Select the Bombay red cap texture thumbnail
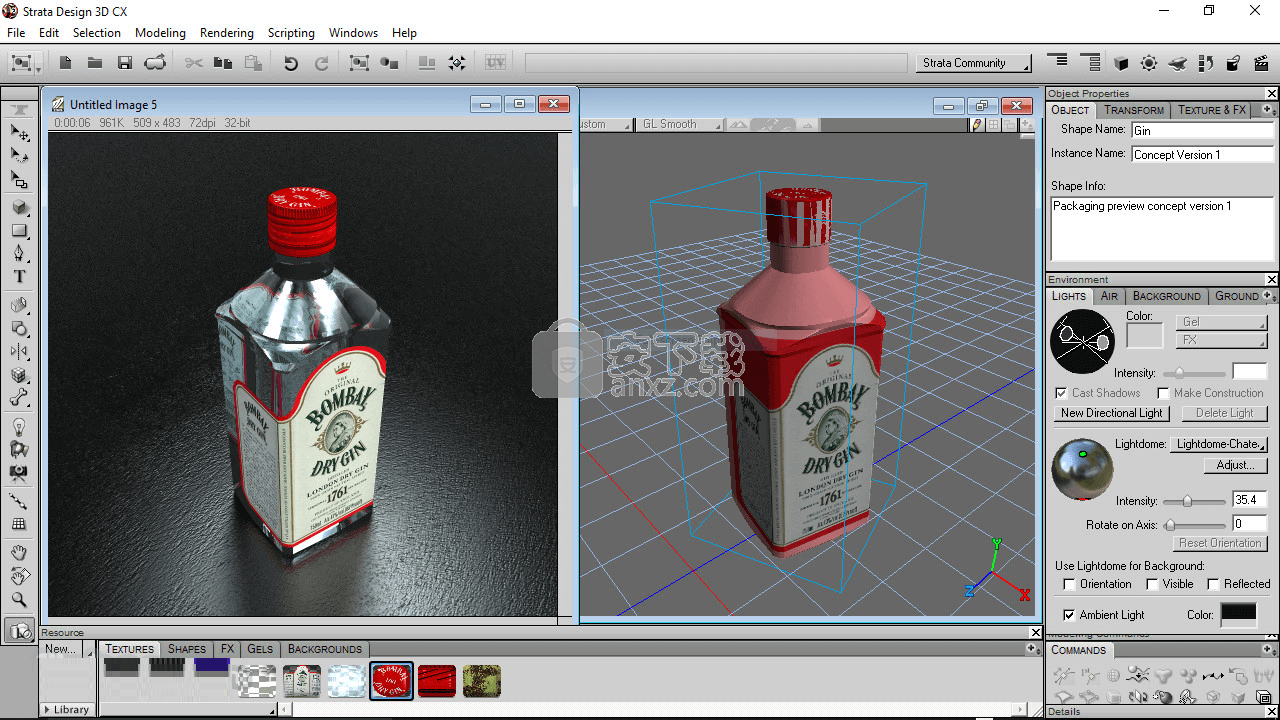Viewport: 1280px width, 720px height. [x=391, y=681]
